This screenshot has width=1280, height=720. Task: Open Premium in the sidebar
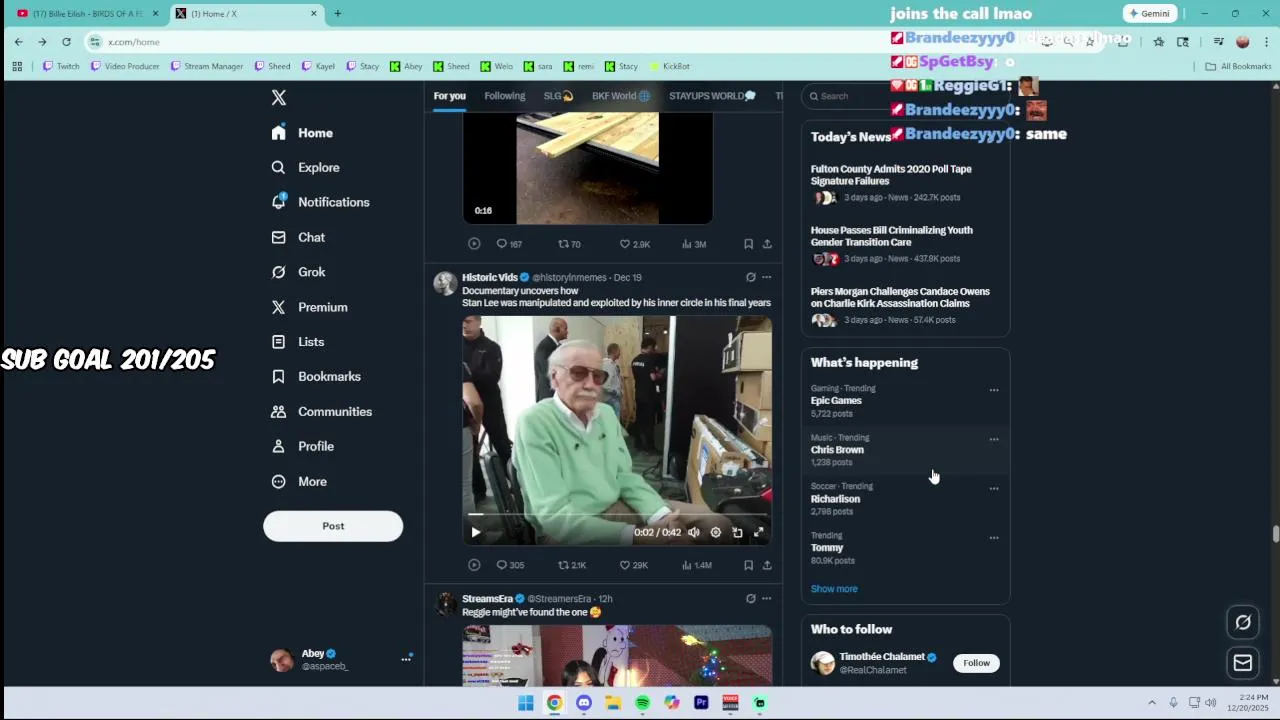(309, 307)
